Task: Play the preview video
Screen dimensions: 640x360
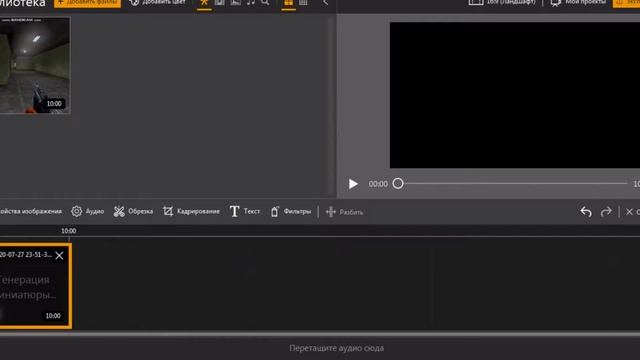Action: pyautogui.click(x=353, y=184)
